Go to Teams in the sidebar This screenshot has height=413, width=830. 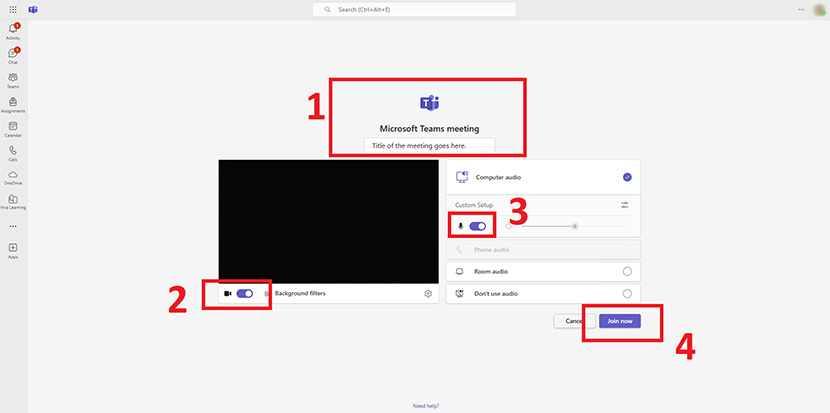(13, 79)
